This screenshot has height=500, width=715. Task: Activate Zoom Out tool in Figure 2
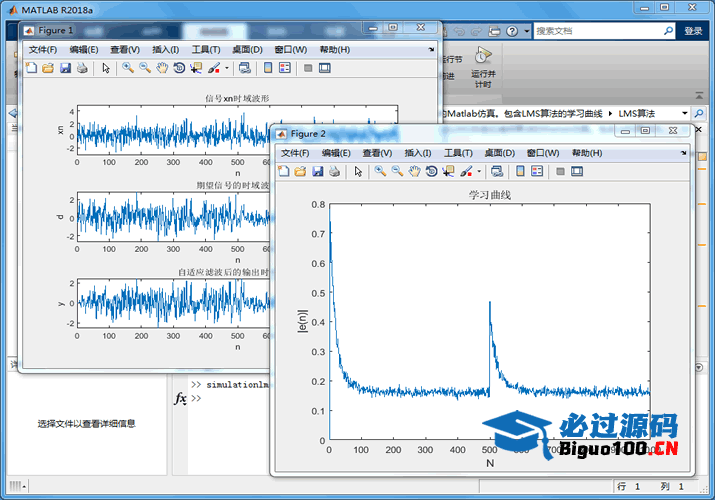[x=397, y=171]
